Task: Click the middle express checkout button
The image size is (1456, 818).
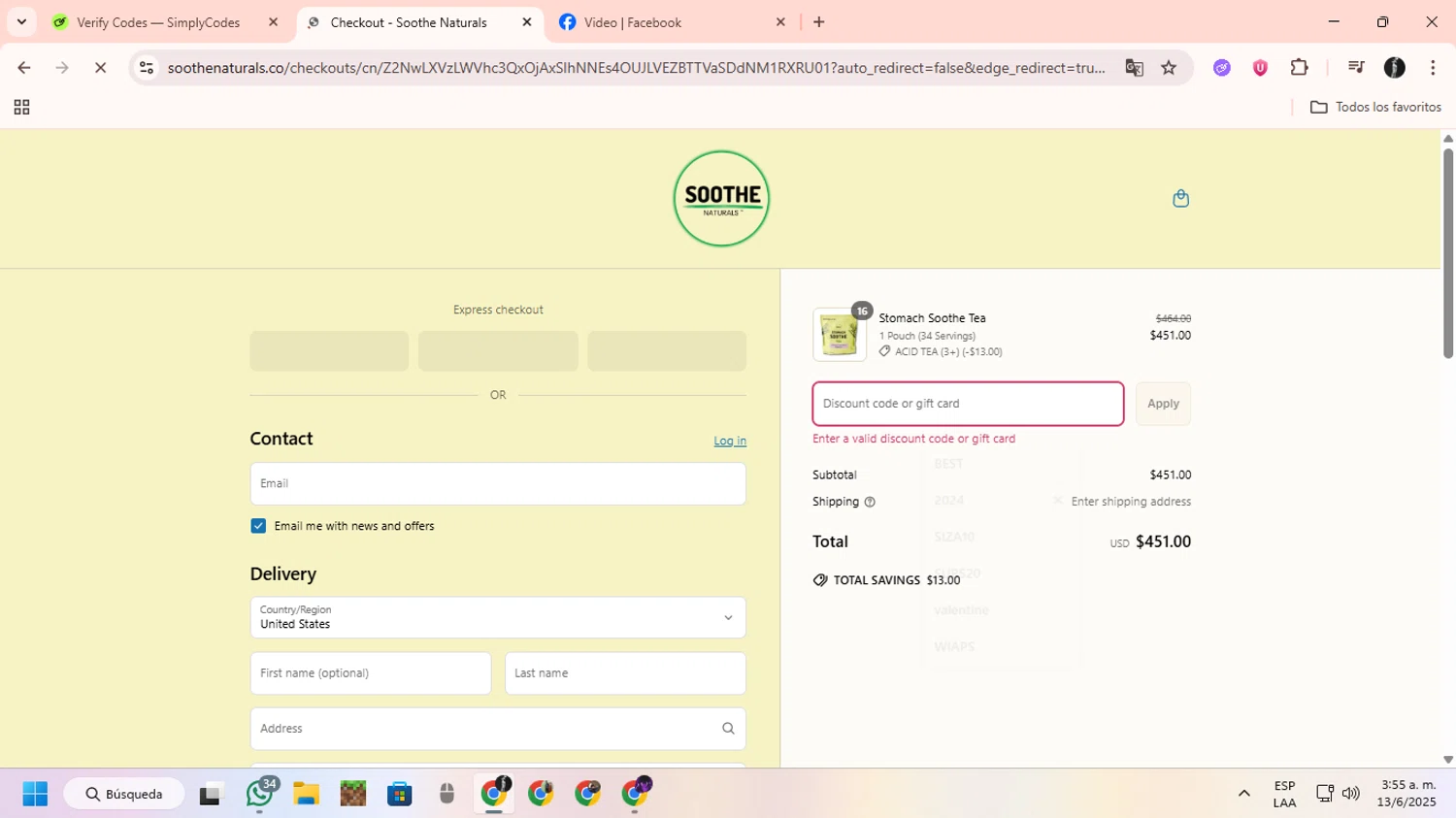Action: 498,351
